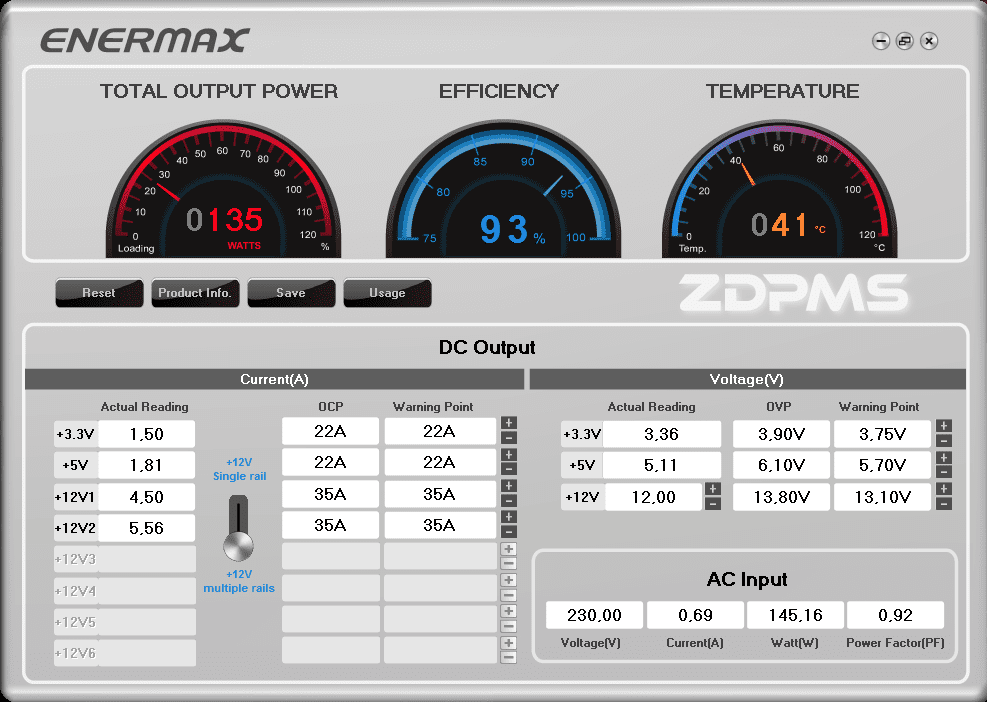The height and width of the screenshot is (702, 987).
Task: Select AC input current 0,69
Action: (696, 615)
